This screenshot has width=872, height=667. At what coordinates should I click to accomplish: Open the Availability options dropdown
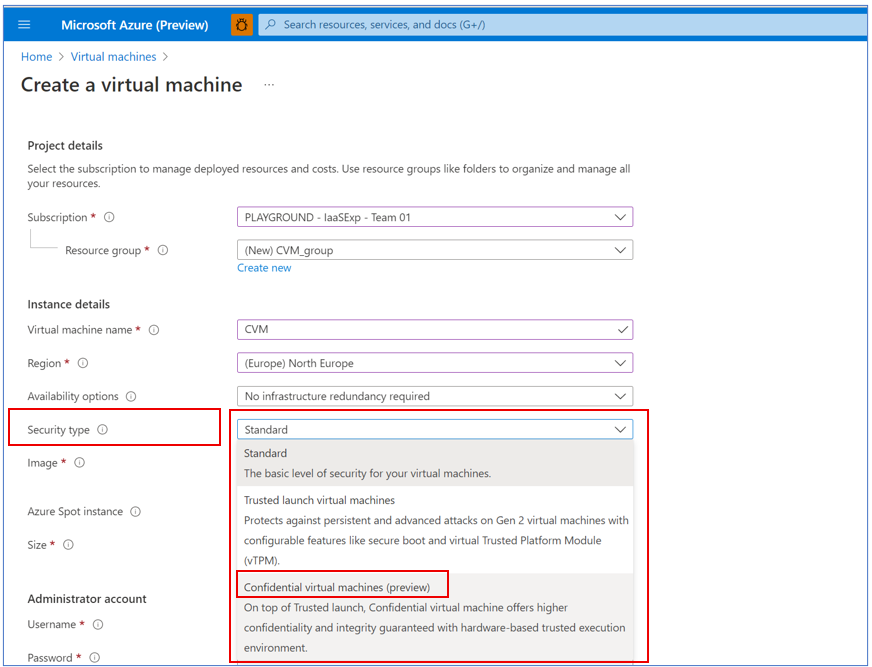tap(435, 396)
